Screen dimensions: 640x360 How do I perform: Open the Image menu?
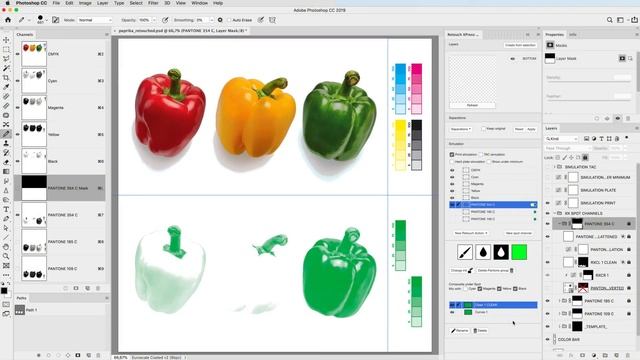[x=85, y=3]
